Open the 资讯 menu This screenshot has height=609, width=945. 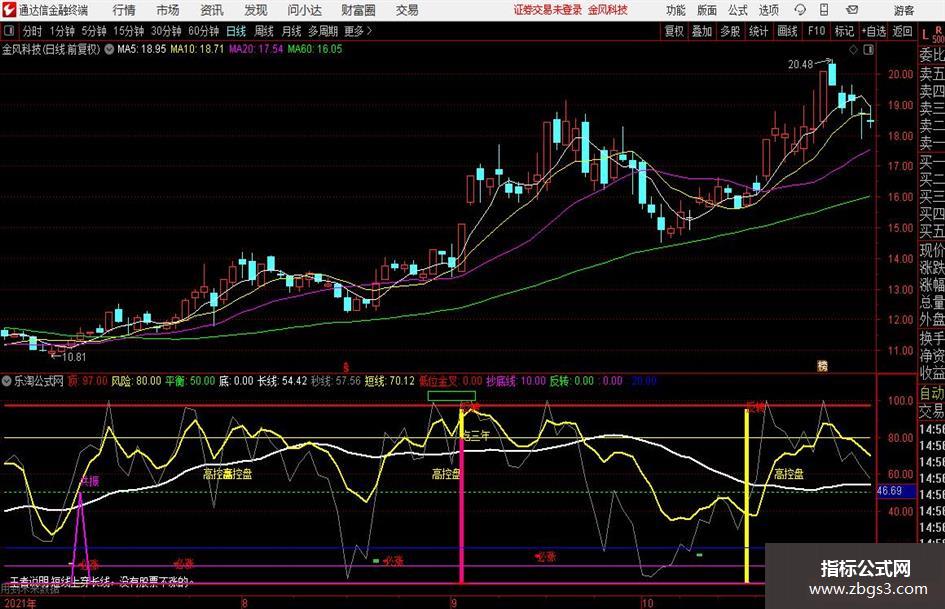coord(212,10)
